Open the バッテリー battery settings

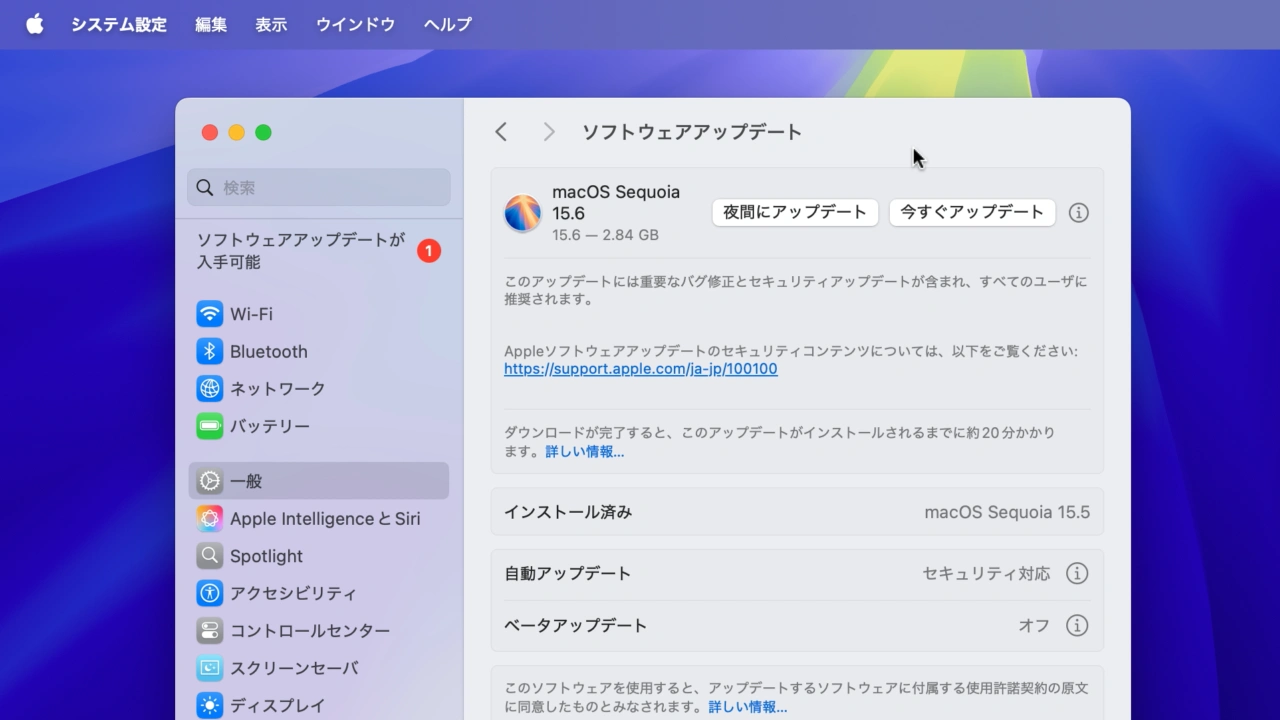[269, 426]
